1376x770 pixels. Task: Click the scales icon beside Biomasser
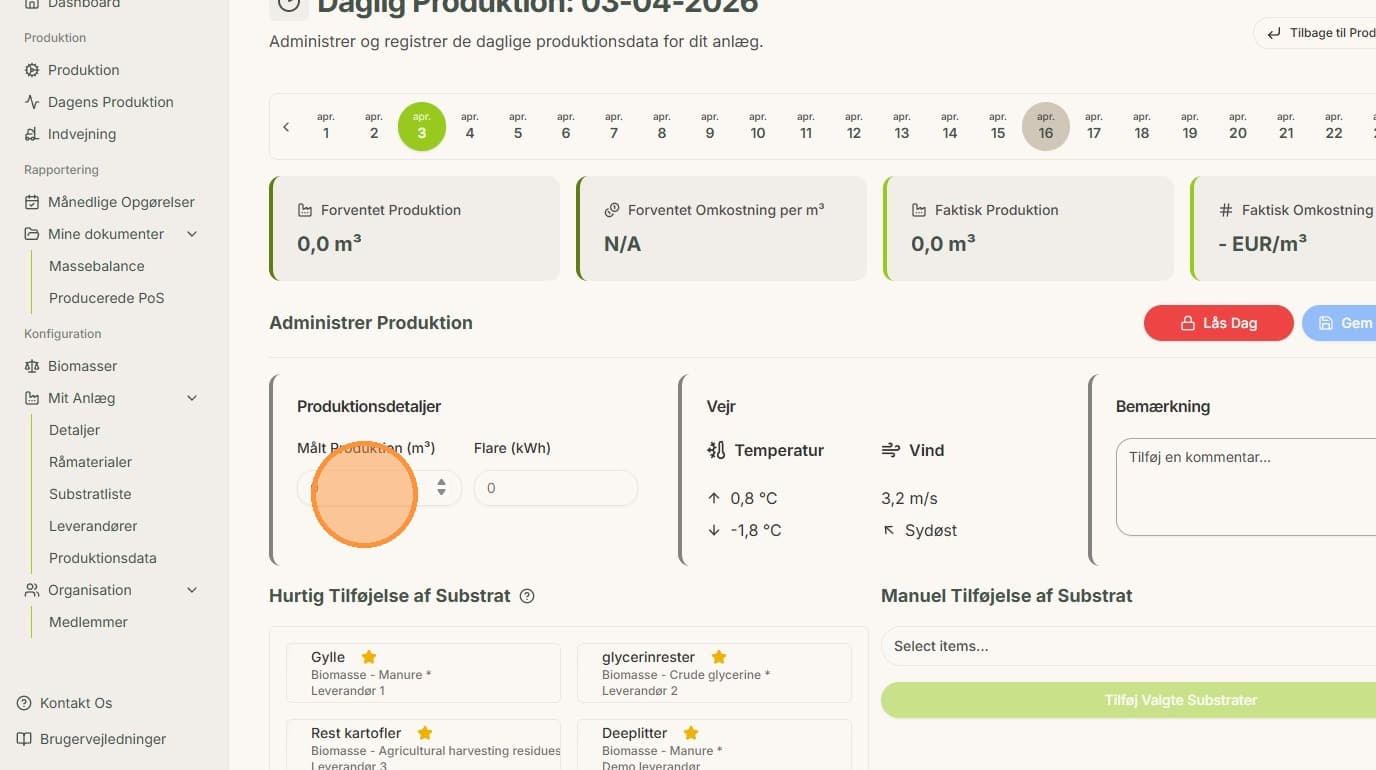pyautogui.click(x=32, y=366)
